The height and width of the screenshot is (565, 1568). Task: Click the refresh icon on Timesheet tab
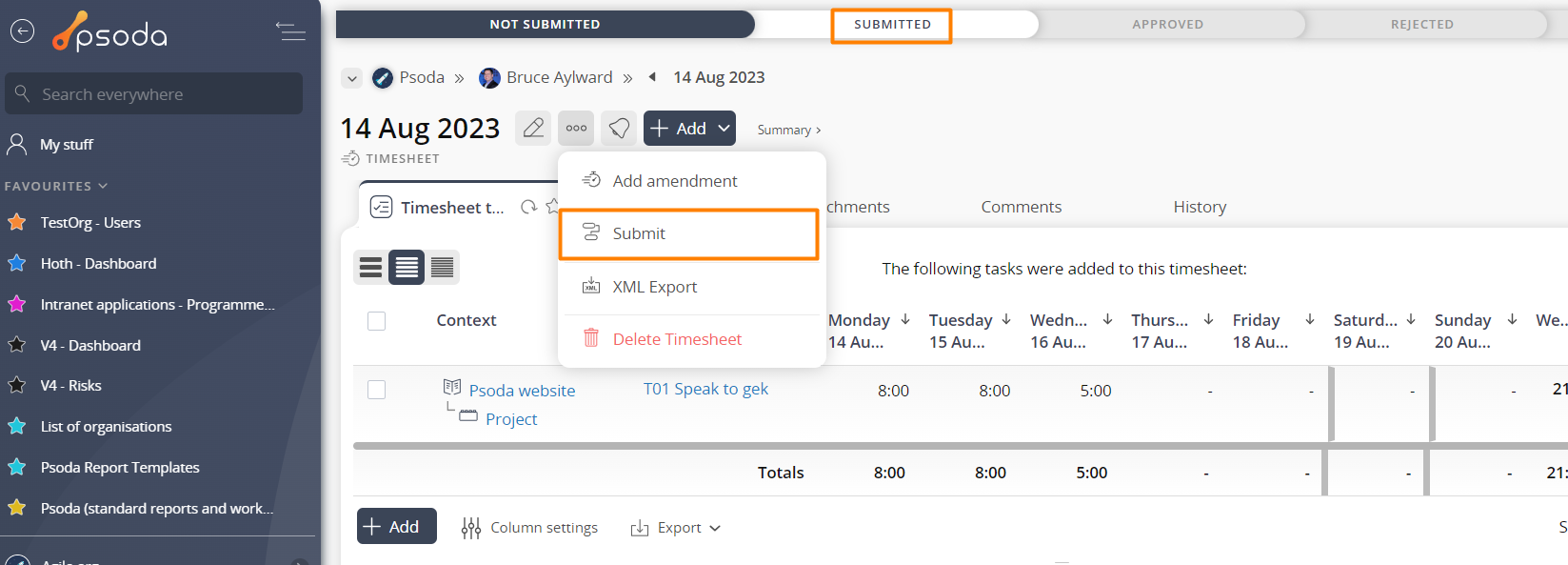(x=528, y=207)
